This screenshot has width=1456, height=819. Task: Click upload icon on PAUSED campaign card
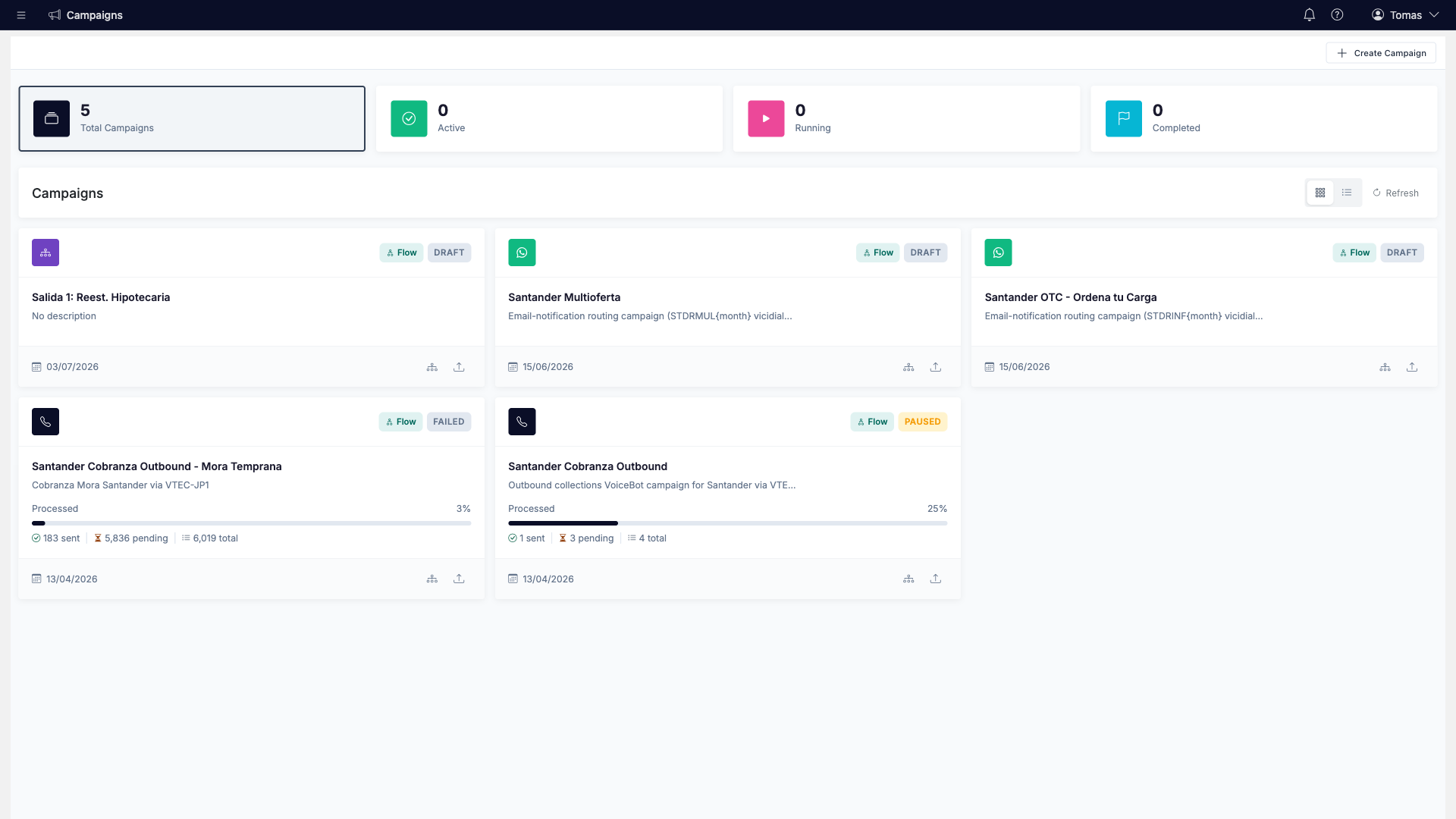pos(936,579)
